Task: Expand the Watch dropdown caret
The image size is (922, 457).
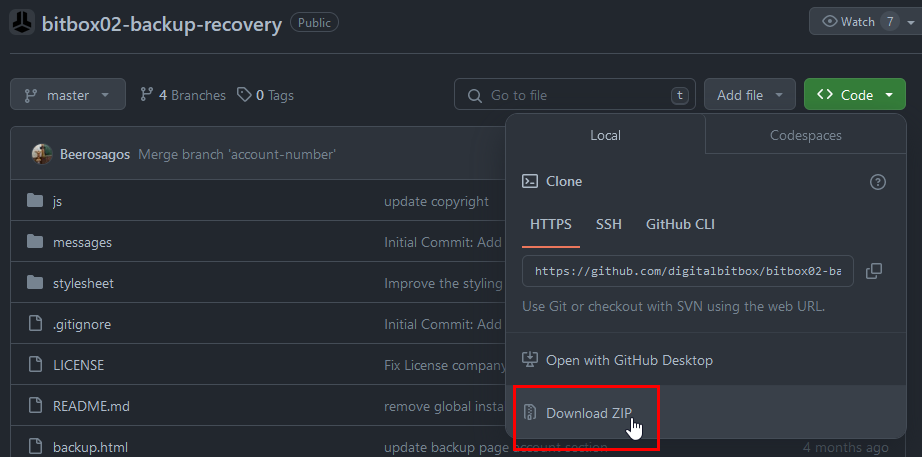Action: (911, 22)
